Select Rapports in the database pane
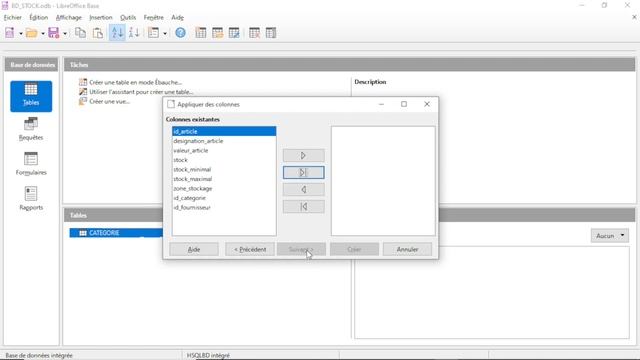640x360 pixels. 31,199
